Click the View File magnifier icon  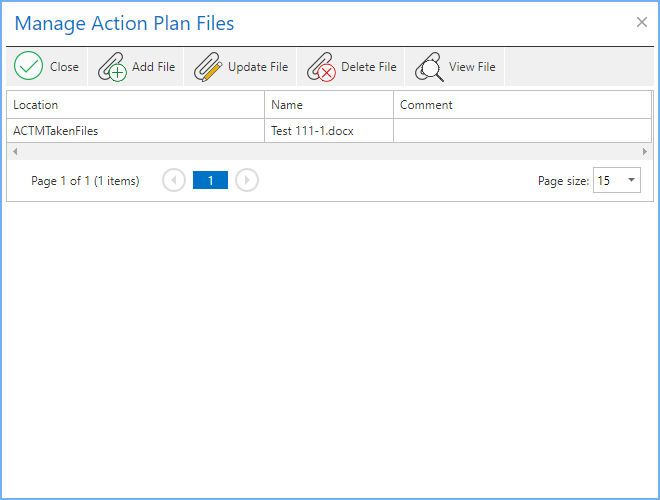click(x=429, y=67)
